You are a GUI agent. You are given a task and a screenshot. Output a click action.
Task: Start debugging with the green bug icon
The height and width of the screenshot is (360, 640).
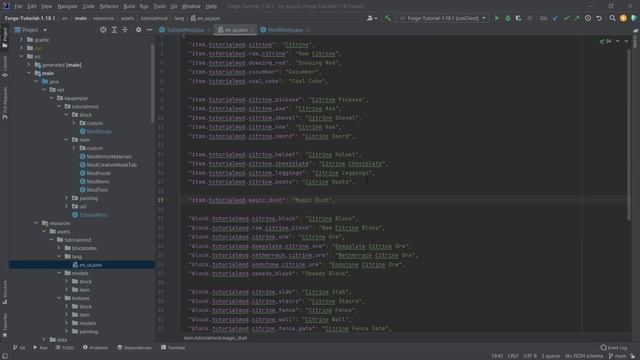(x=508, y=18)
